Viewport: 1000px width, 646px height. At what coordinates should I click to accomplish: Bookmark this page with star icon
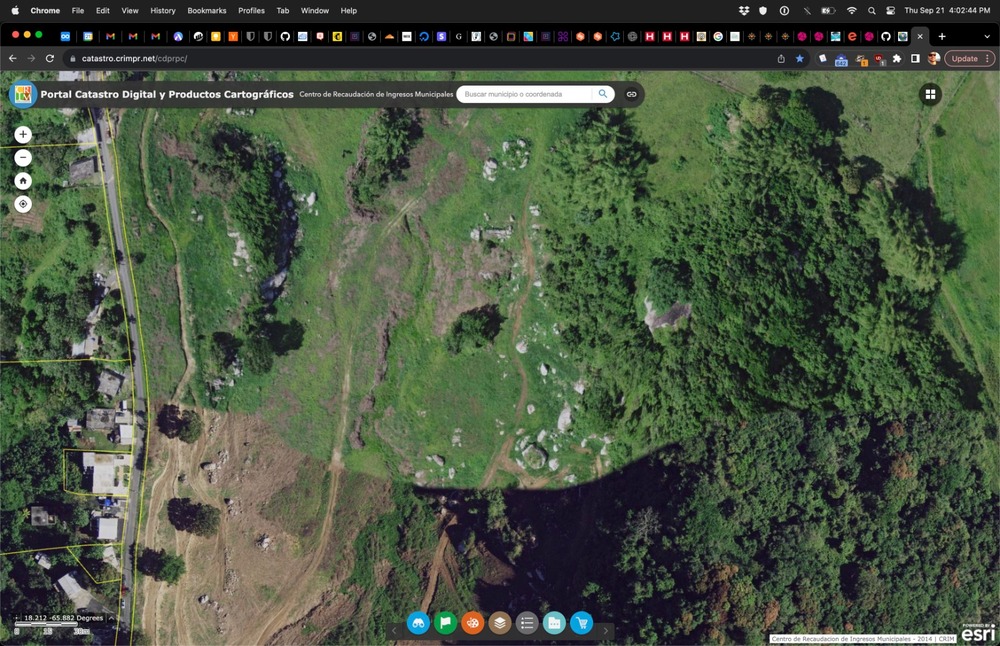[799, 59]
